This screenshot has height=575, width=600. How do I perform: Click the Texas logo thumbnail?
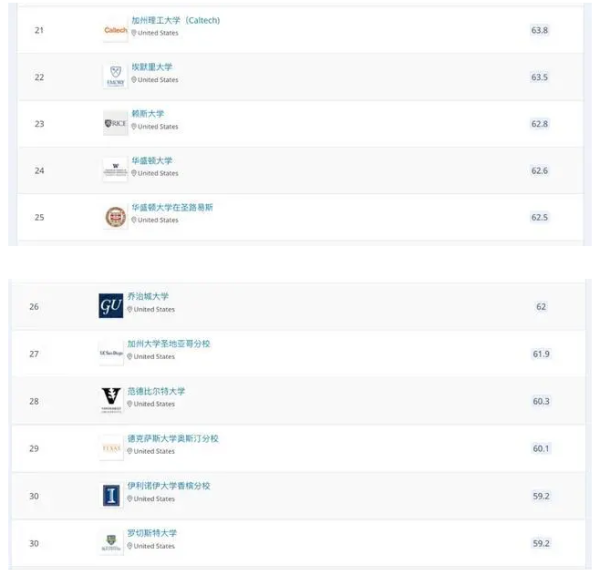(x=111, y=448)
